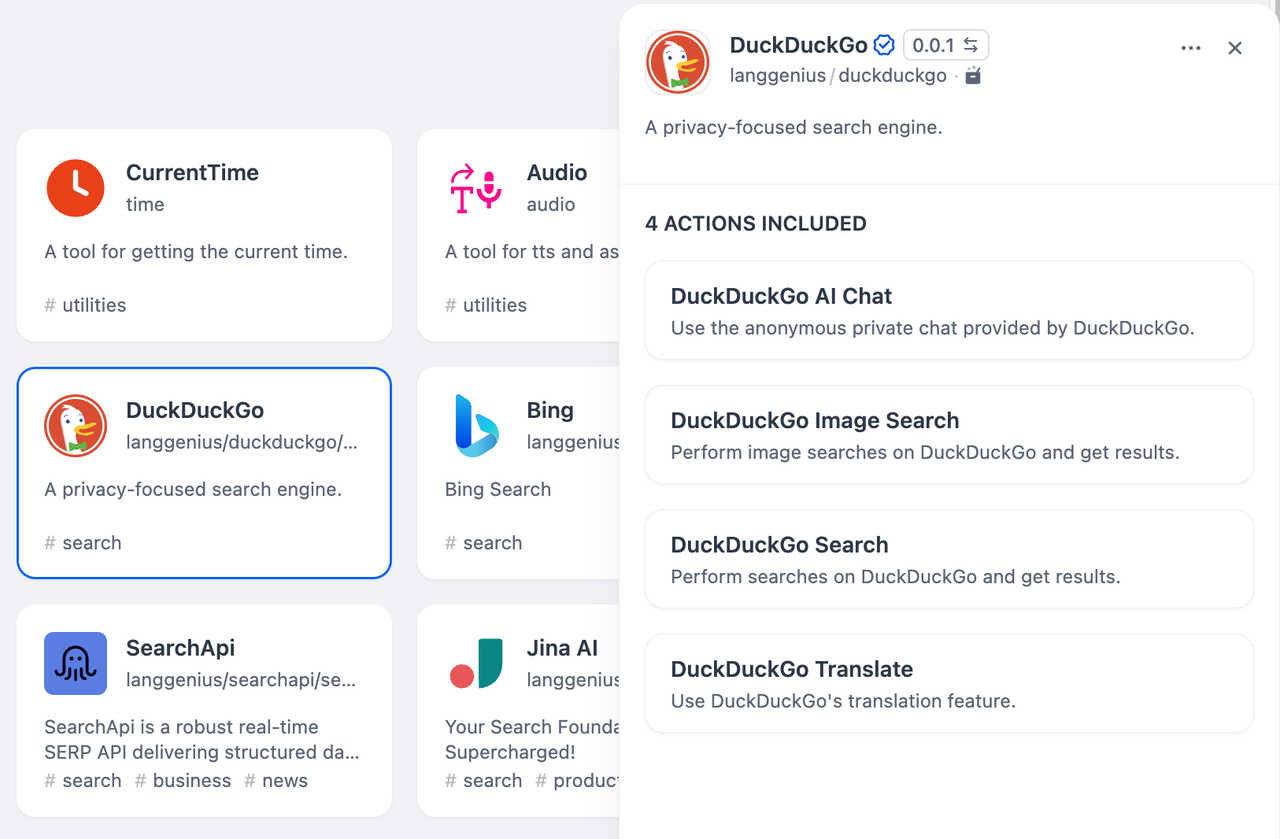The height and width of the screenshot is (839, 1280).
Task: Select the DuckDuckGo AI Chat action
Action: point(948,310)
